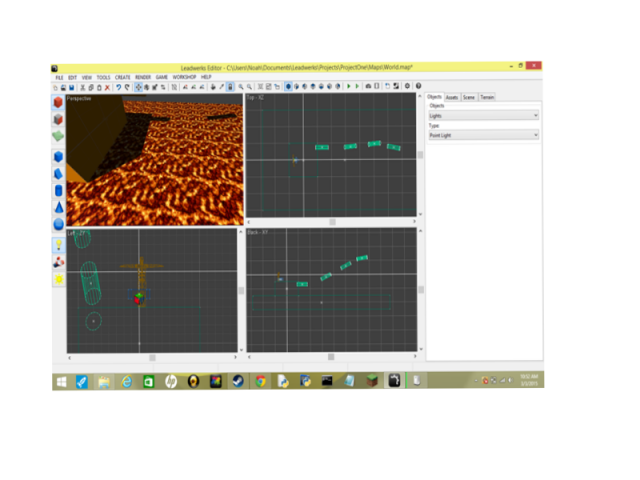
Task: Open the WORKSHOP menu
Action: click(x=184, y=77)
